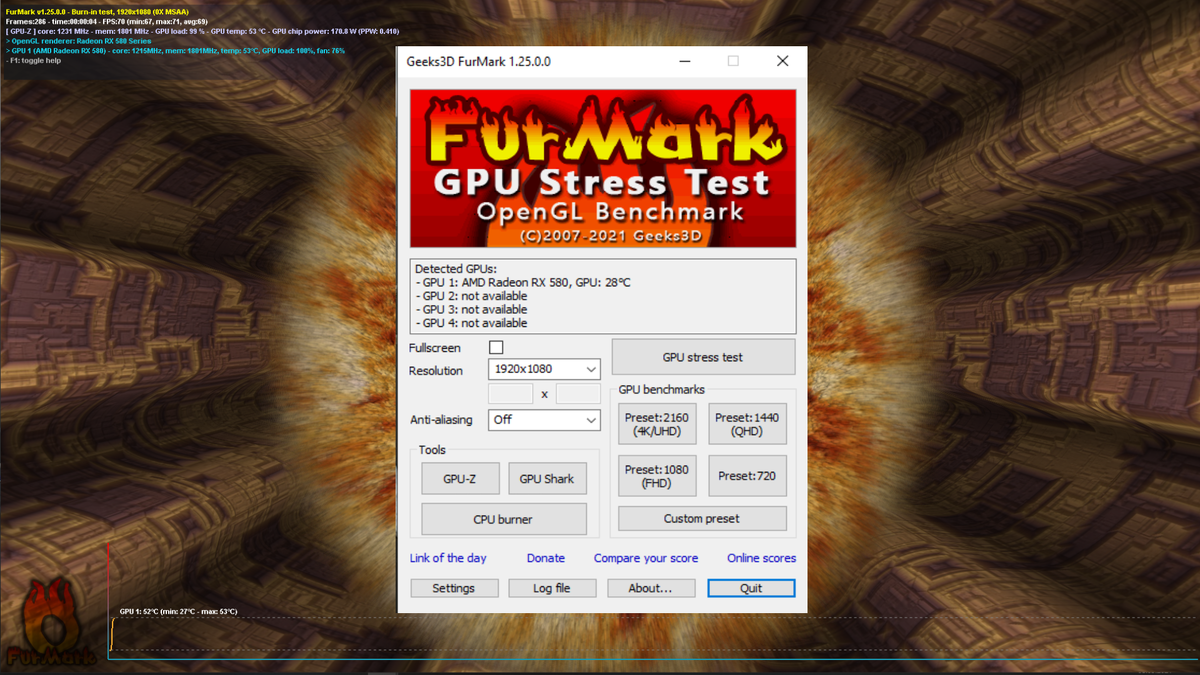Image resolution: width=1200 pixels, height=675 pixels.
Task: Click the 'OpenGL renderer: Radeon RX 580 Series' line
Action: point(78,41)
